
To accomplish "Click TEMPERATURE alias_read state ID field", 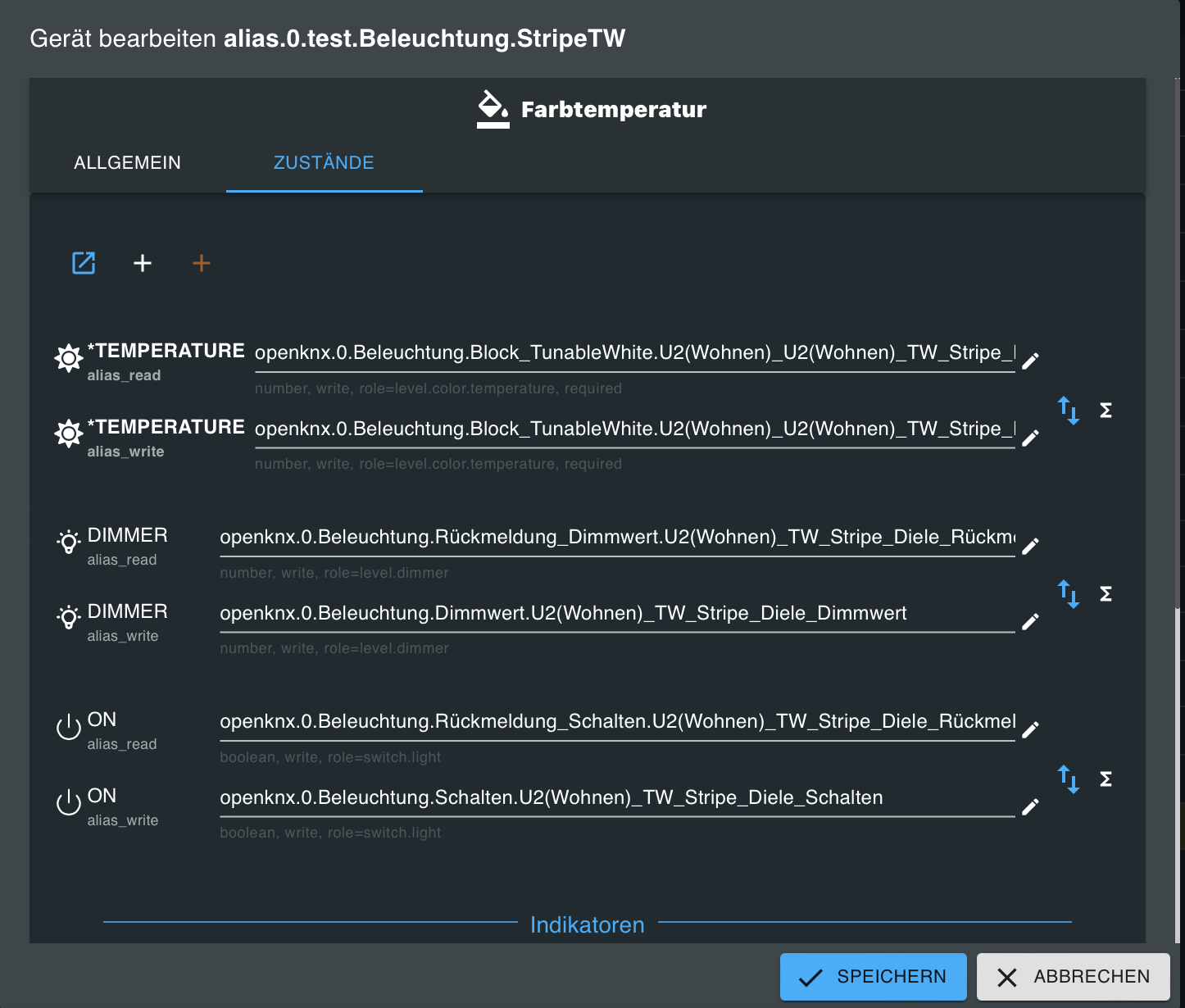I will [635, 353].
